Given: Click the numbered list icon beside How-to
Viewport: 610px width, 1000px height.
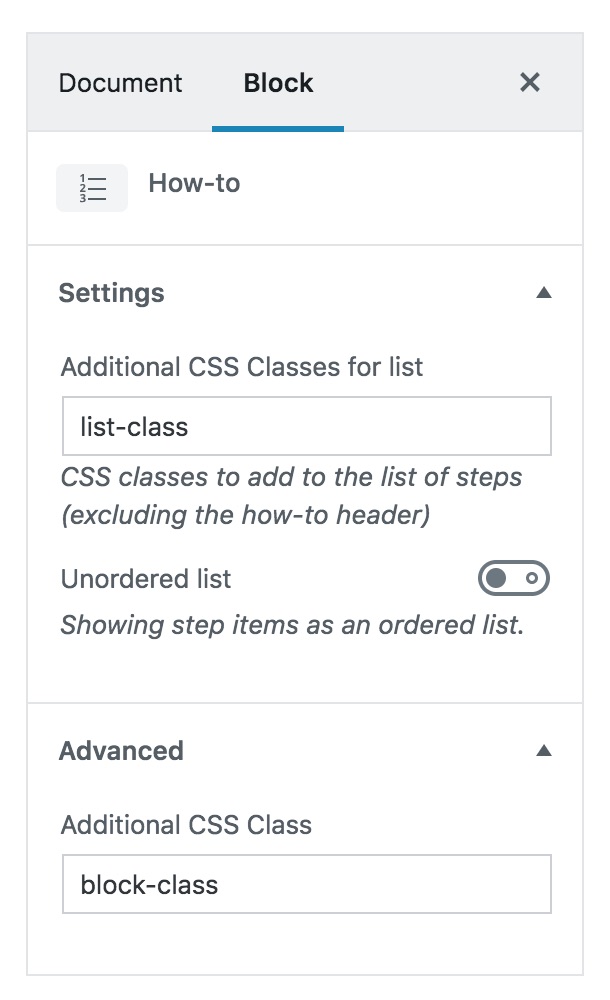Looking at the screenshot, I should tap(91, 187).
